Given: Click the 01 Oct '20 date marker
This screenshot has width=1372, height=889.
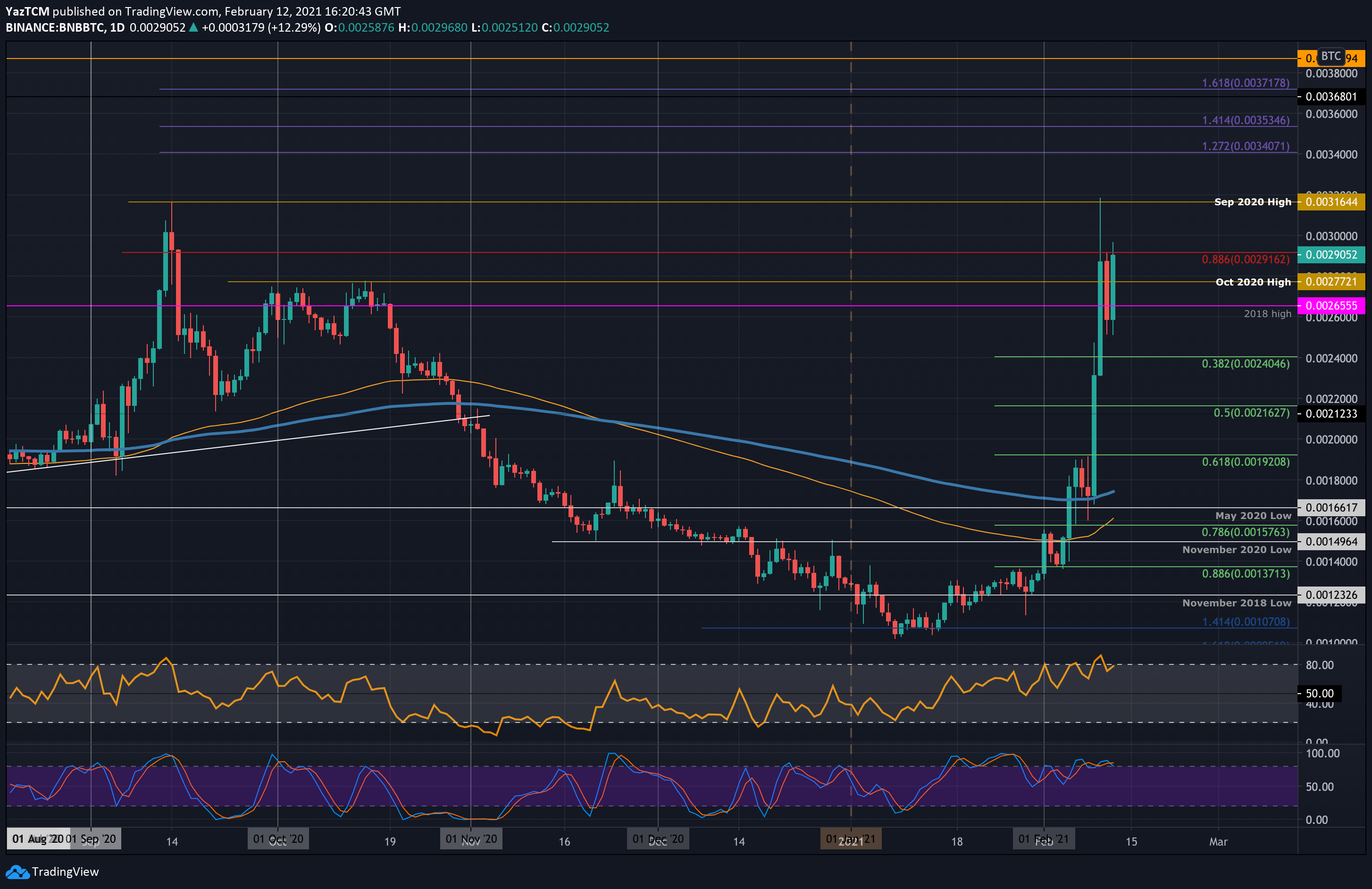Looking at the screenshot, I should pyautogui.click(x=278, y=839).
